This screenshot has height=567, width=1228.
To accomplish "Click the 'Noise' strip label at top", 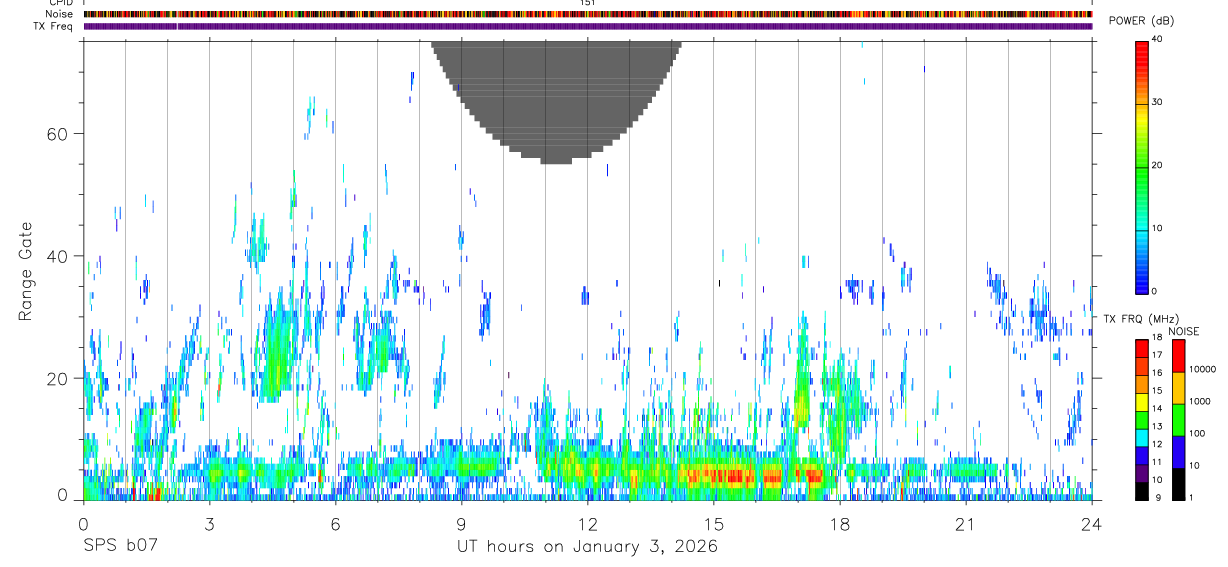I will pos(60,14).
